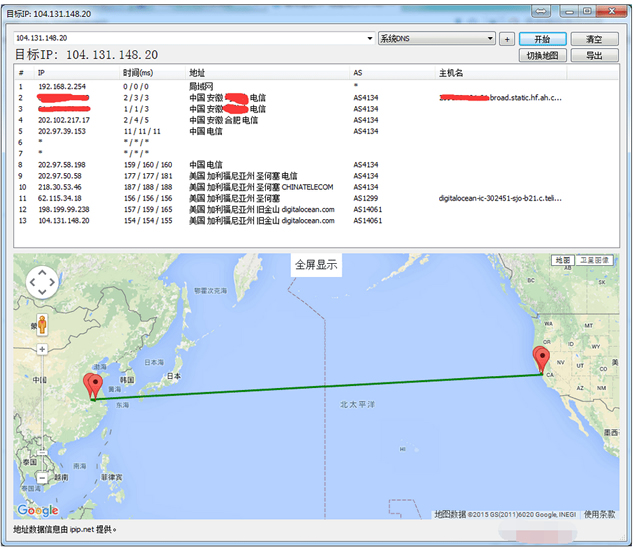Click the red map marker in California
Viewport: 637px width, 550px height.
pyautogui.click(x=542, y=359)
